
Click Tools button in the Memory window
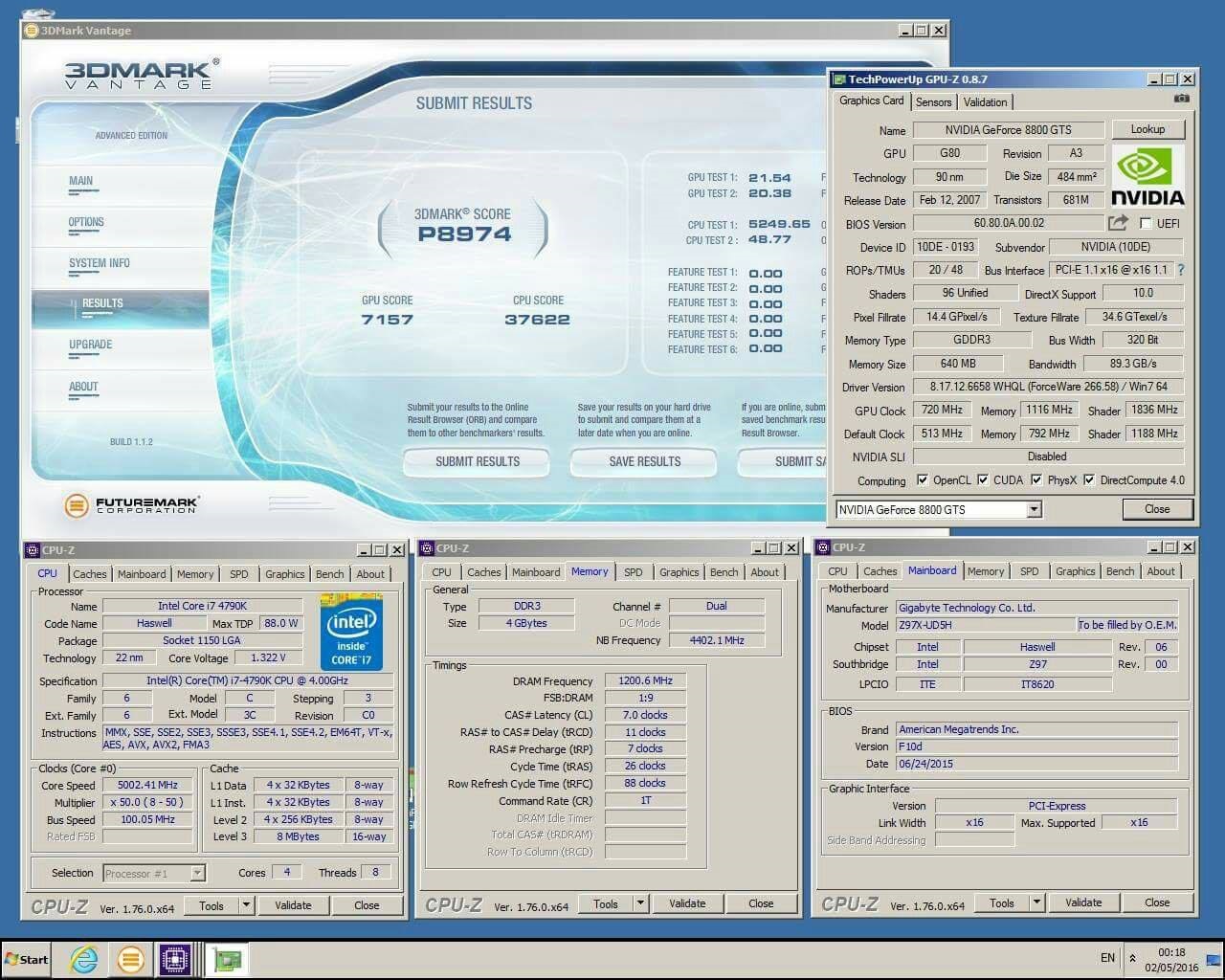click(606, 903)
